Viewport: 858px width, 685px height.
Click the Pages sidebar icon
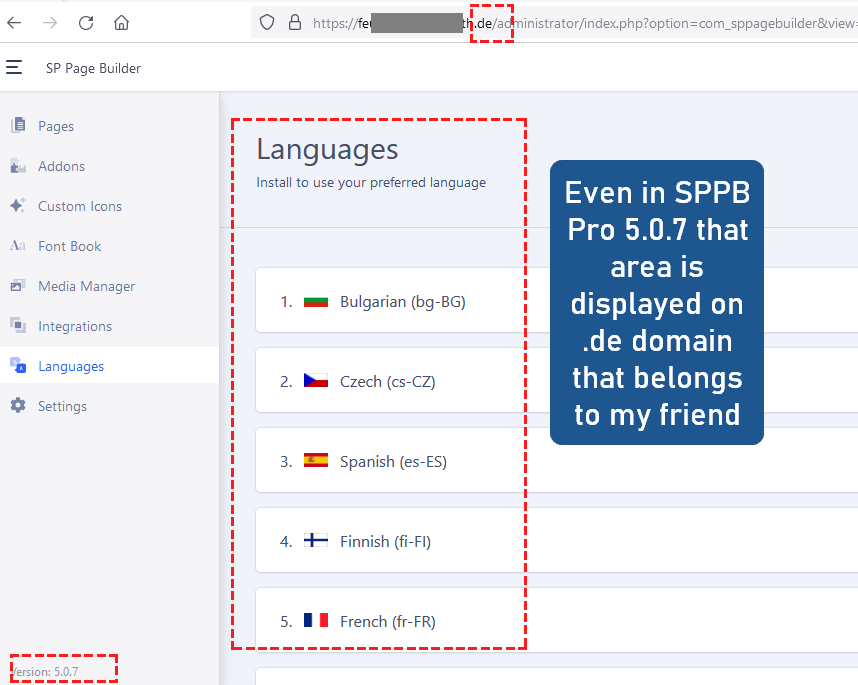tap(18, 126)
